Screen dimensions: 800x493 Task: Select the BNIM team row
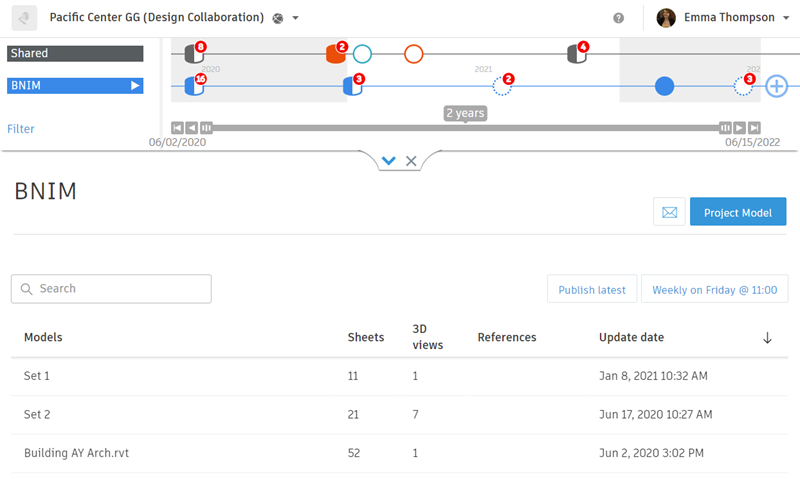[75, 86]
